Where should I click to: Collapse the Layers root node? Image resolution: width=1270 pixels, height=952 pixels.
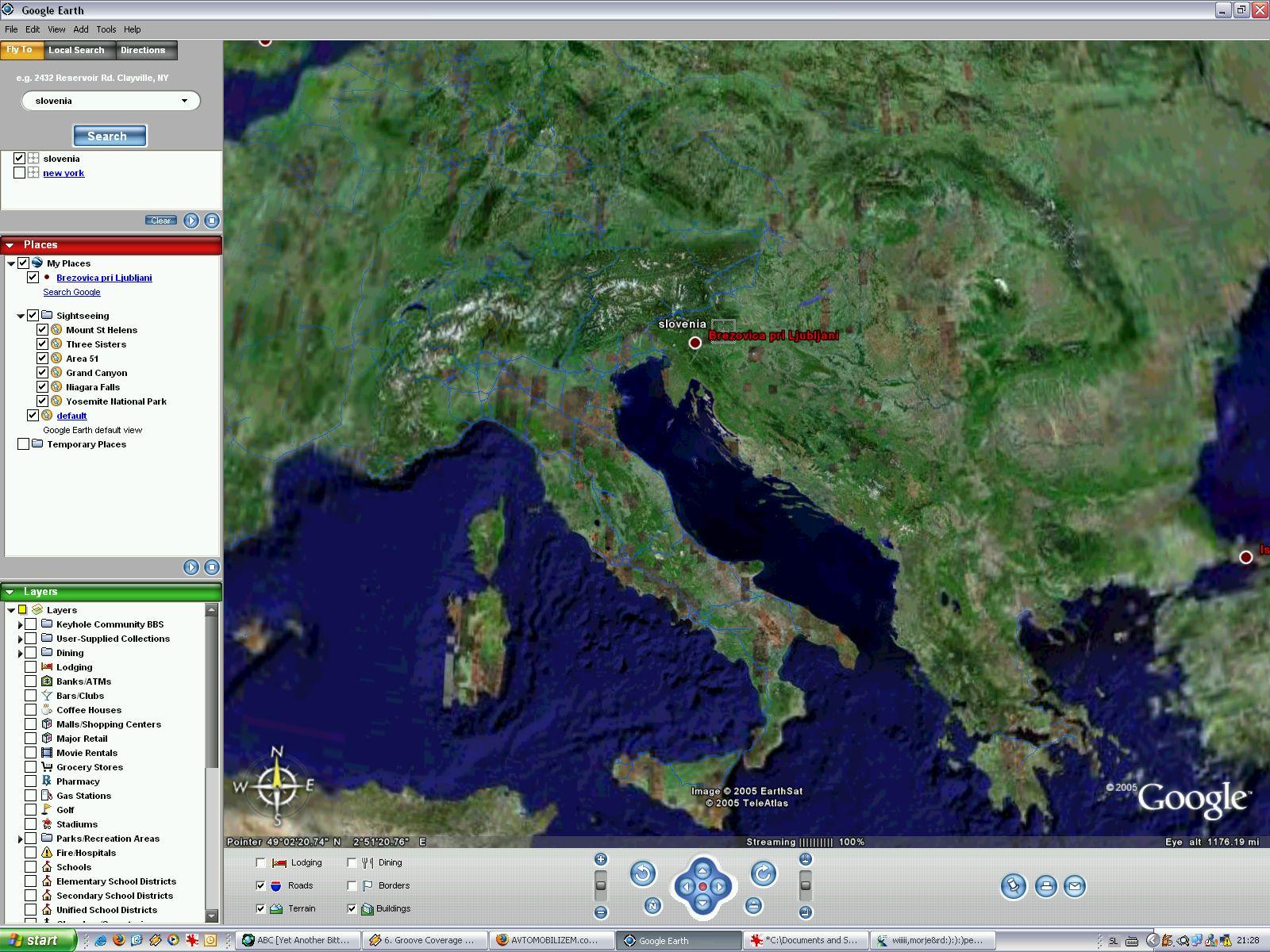coord(10,610)
